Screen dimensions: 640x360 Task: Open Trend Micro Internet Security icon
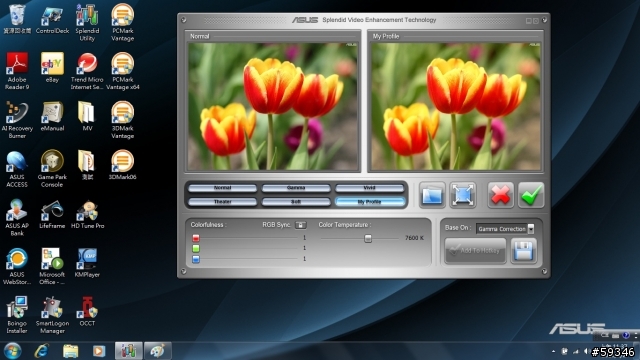click(x=87, y=71)
